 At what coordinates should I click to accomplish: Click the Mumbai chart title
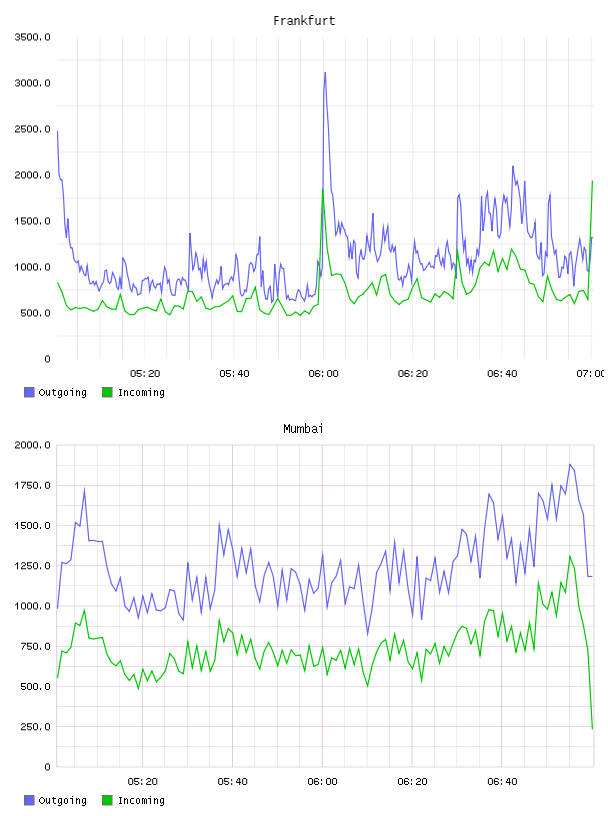pyautogui.click(x=303, y=429)
